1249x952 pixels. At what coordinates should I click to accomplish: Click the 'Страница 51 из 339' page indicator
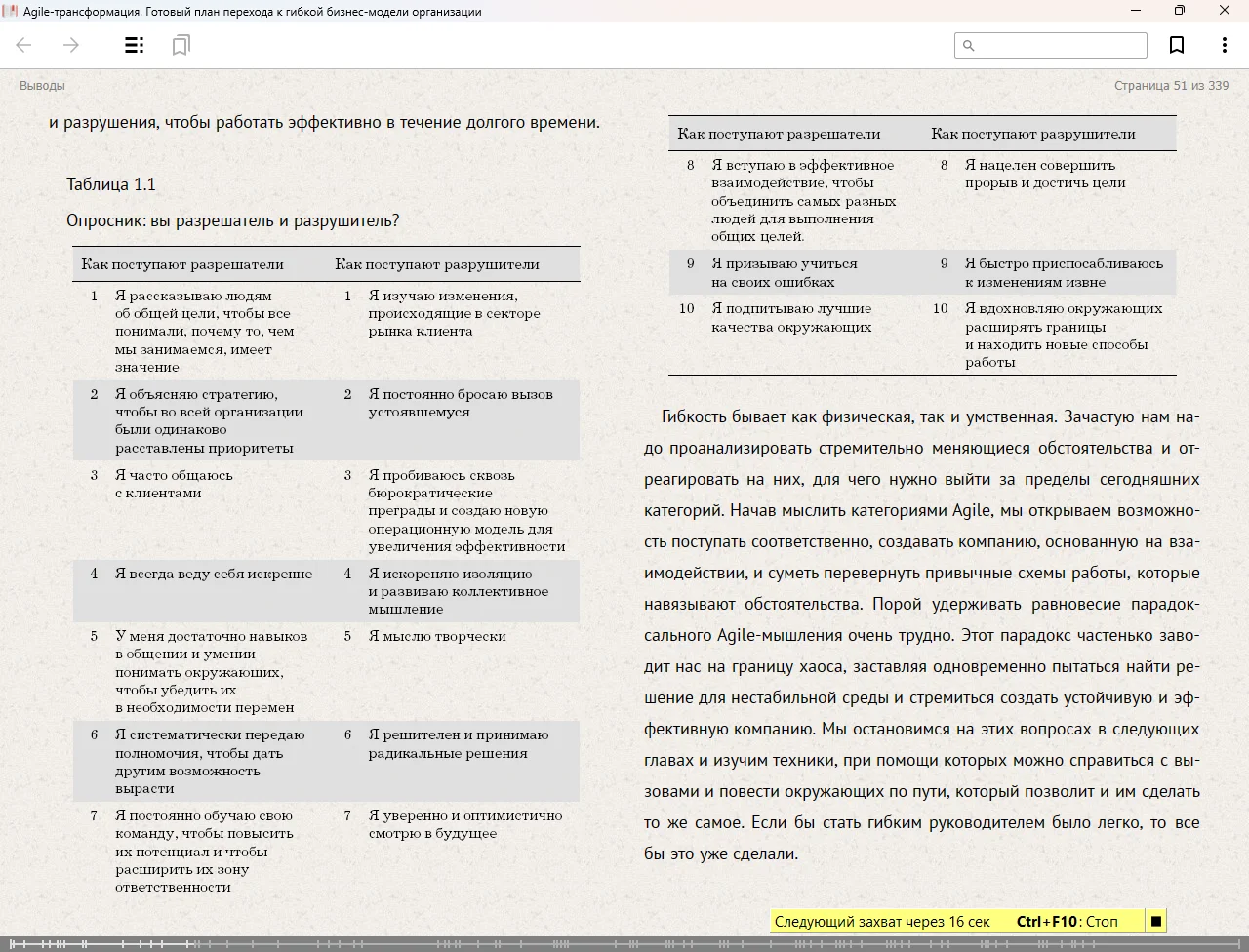(x=1171, y=86)
